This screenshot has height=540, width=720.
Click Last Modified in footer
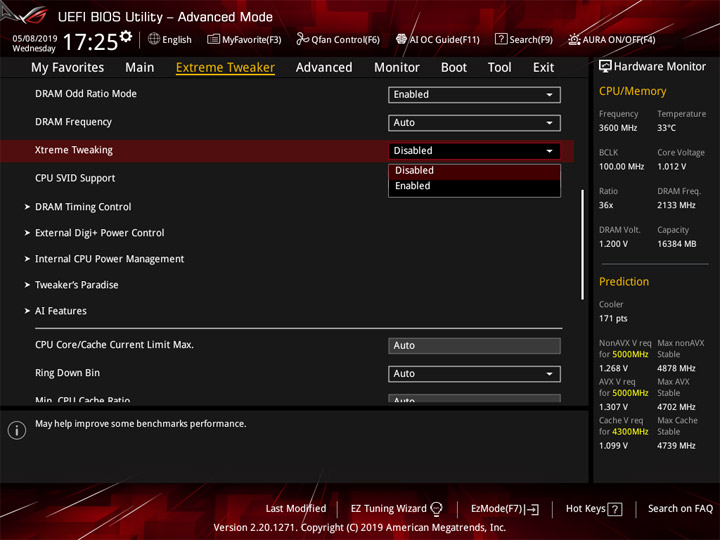296,509
